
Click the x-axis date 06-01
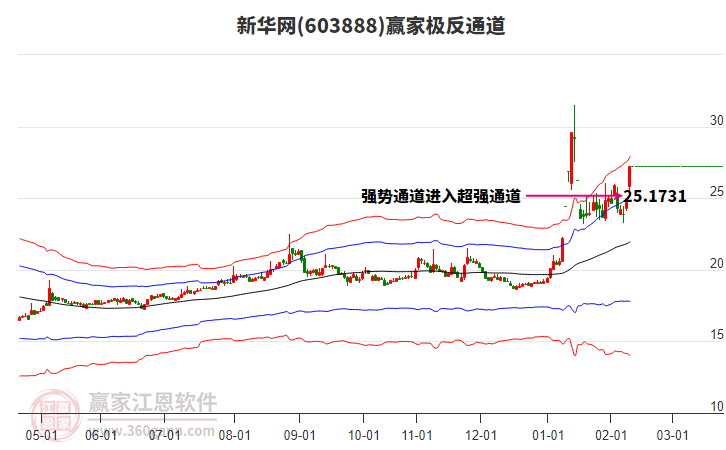101,436
